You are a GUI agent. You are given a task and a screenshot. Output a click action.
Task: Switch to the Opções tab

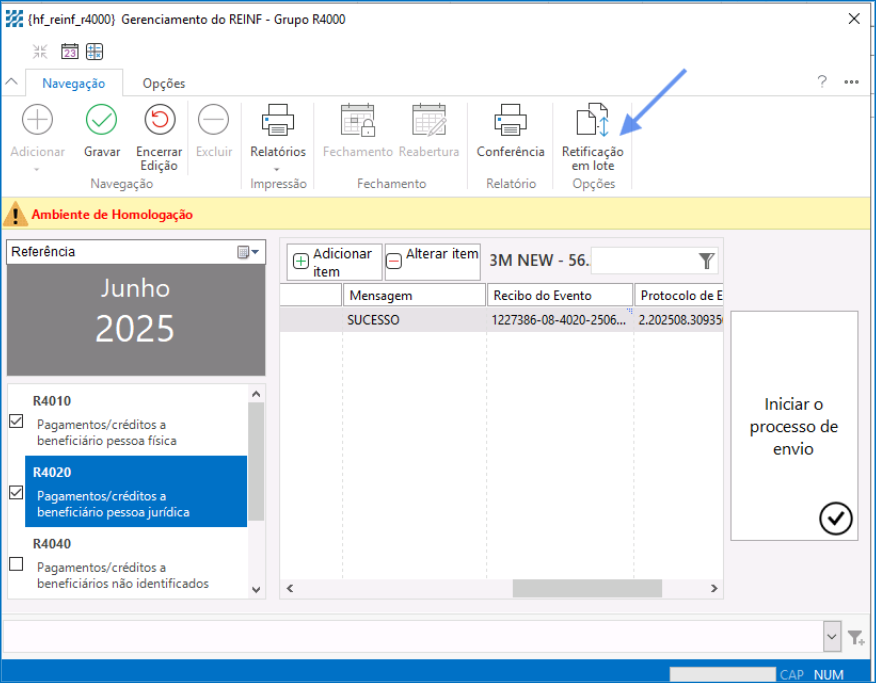pyautogui.click(x=163, y=84)
